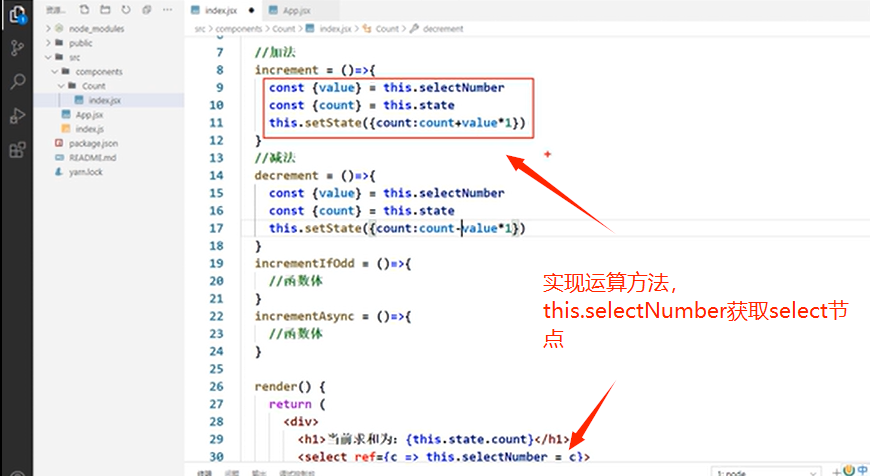This screenshot has width=870, height=476.
Task: Open the Run and Debug view
Action: tap(17, 115)
